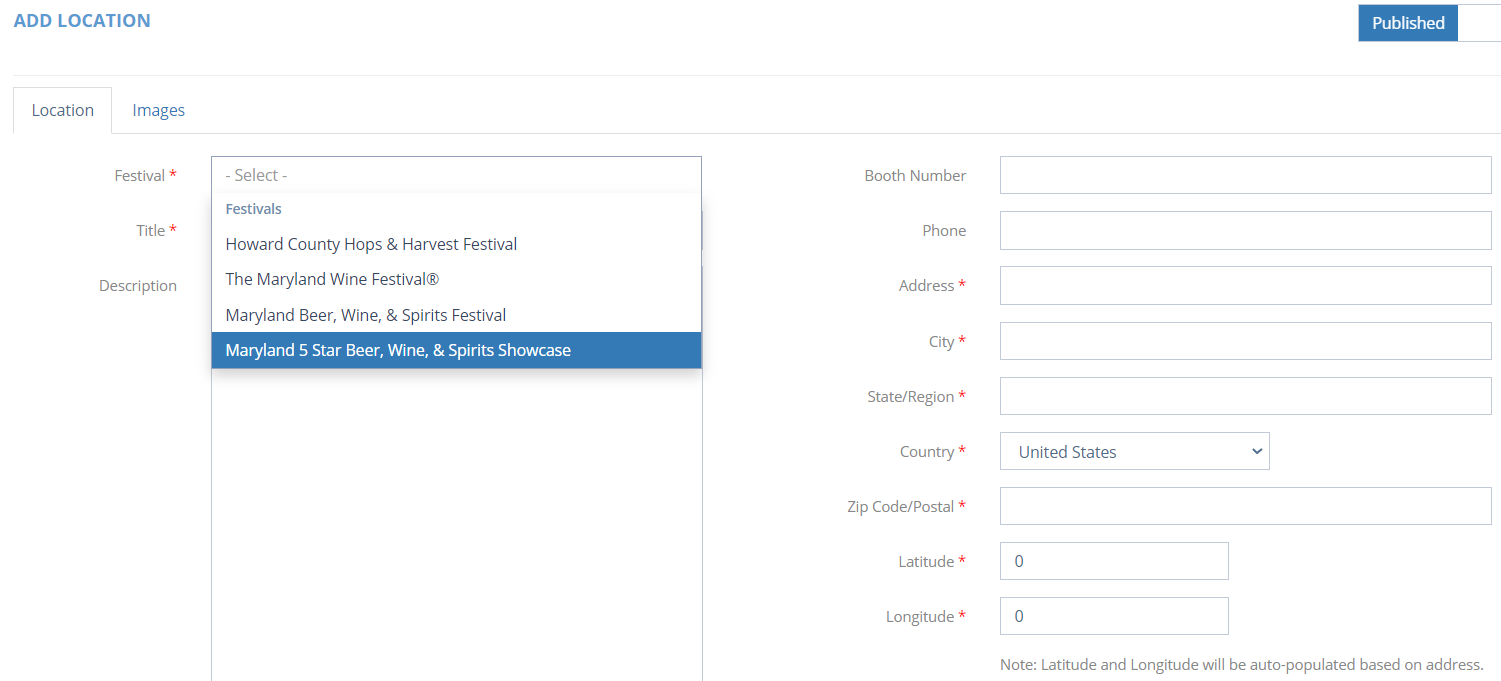Click the Festivals group header in dropdown

[254, 209]
